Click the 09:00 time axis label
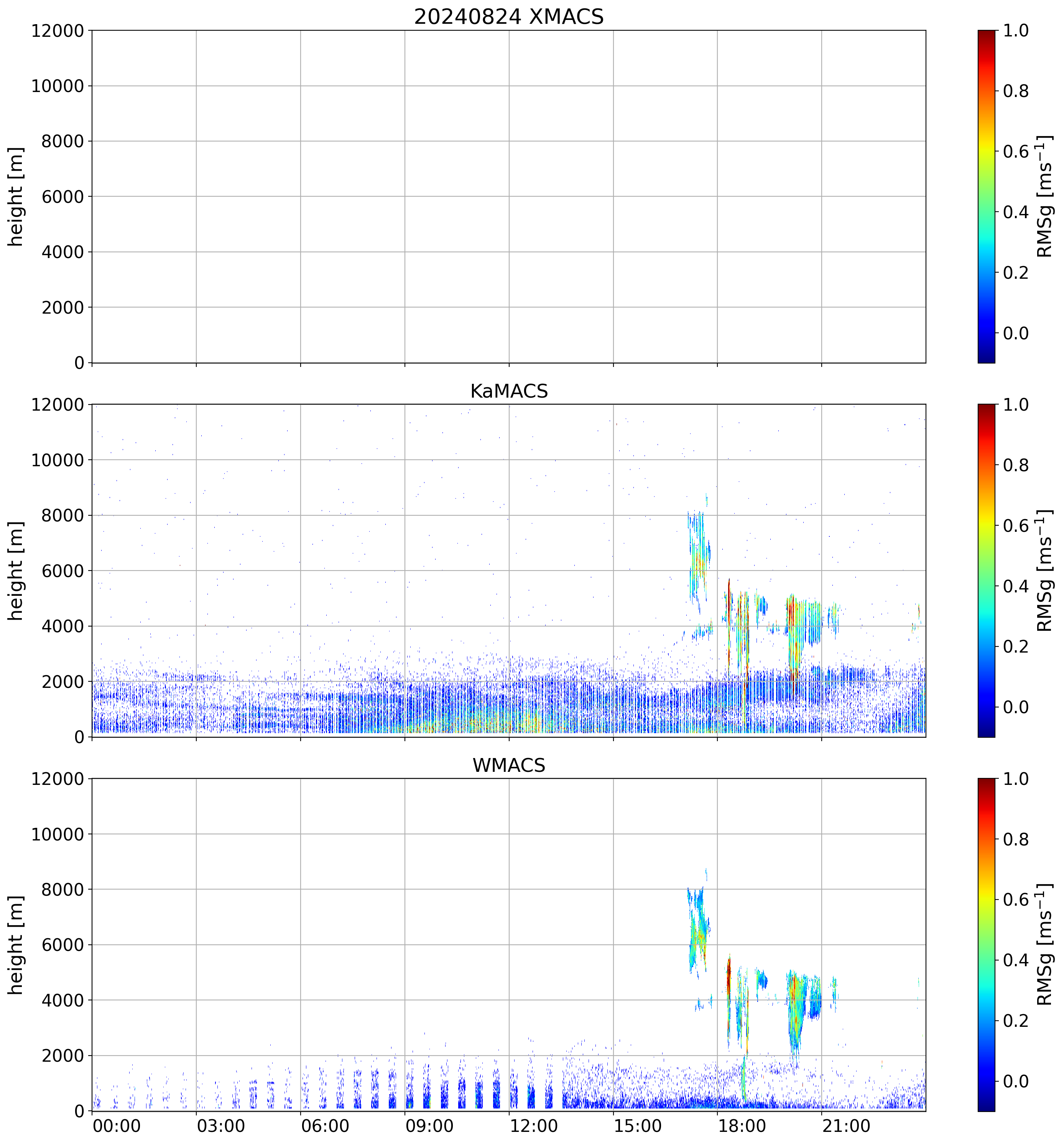Image resolution: width=1064 pixels, height=1143 pixels. 429,1126
